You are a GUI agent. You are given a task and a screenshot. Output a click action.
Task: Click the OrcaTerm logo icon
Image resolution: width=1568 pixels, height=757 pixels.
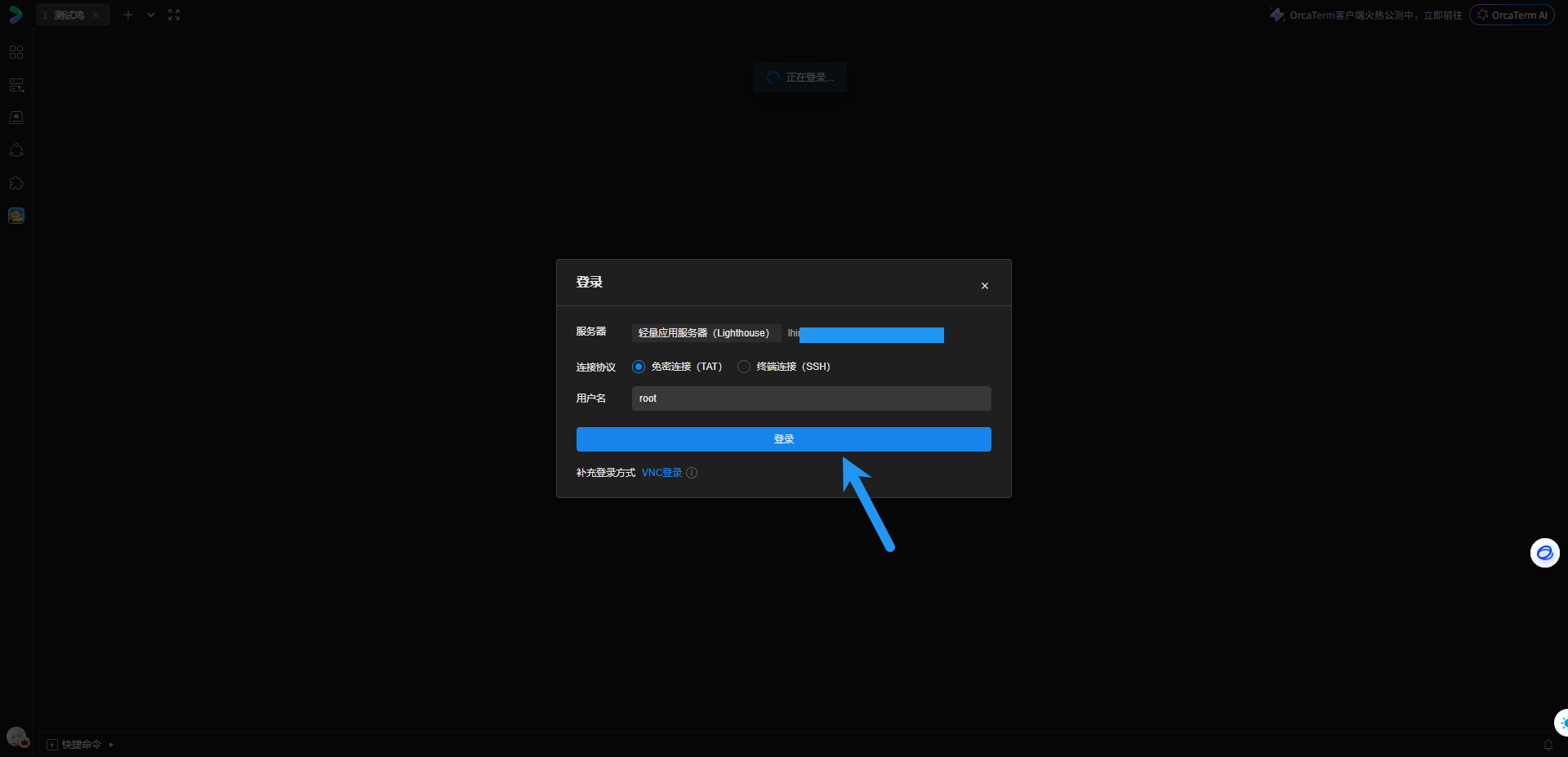click(x=16, y=15)
